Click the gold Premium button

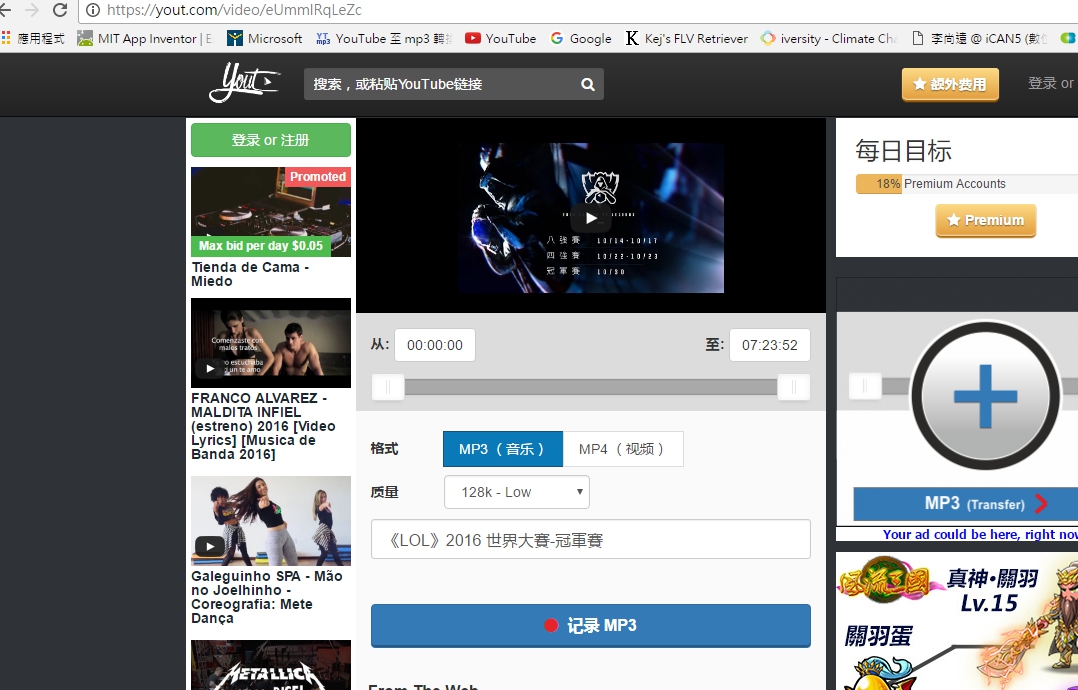tap(985, 220)
